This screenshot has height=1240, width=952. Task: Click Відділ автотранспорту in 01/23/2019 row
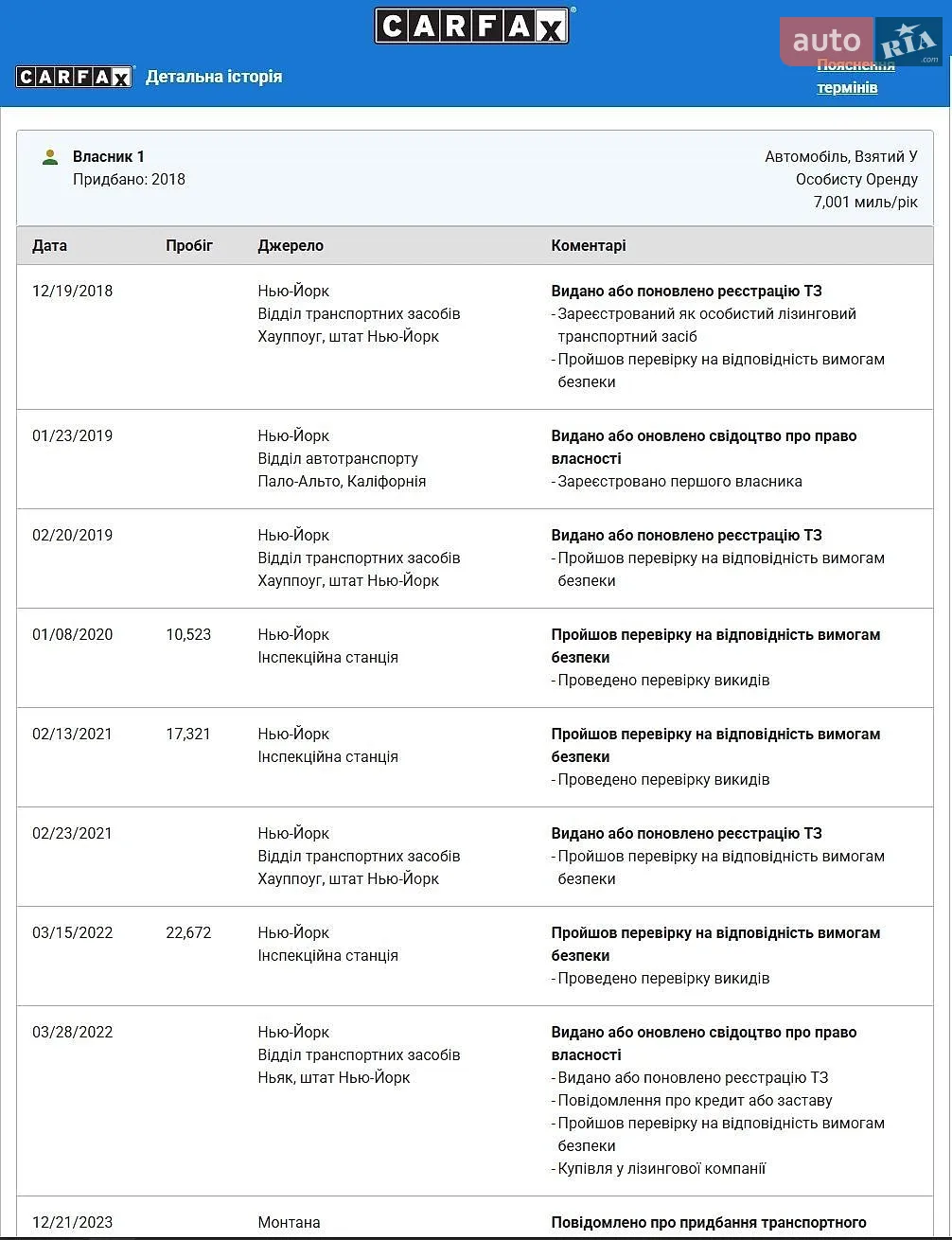click(338, 459)
